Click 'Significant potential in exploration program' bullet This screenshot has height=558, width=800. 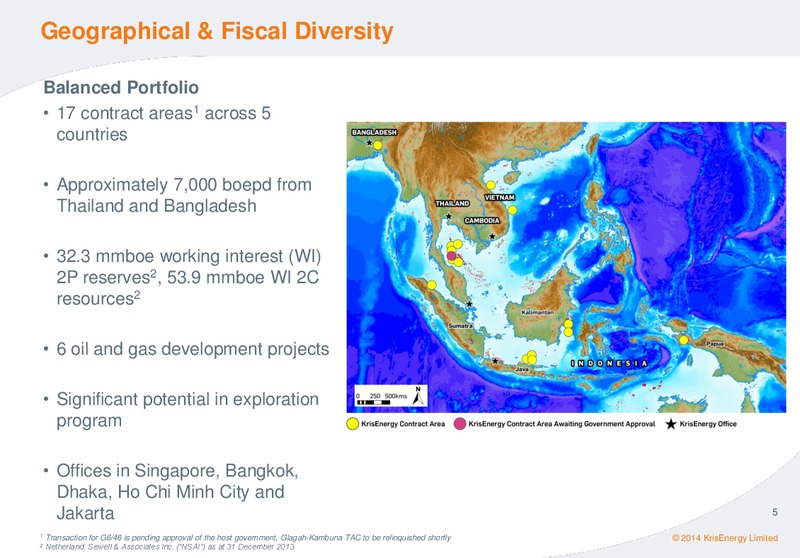pyautogui.click(x=187, y=410)
